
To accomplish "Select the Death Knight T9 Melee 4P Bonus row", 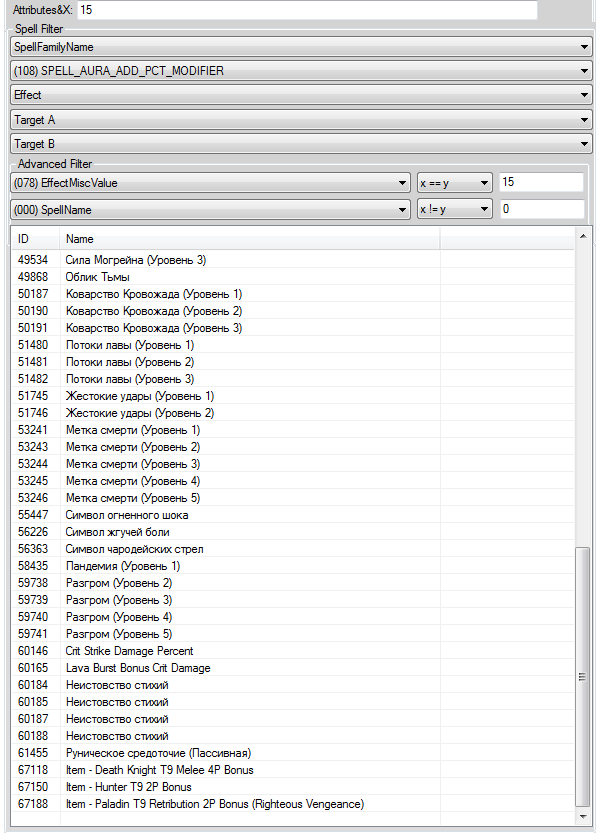I will [293, 769].
